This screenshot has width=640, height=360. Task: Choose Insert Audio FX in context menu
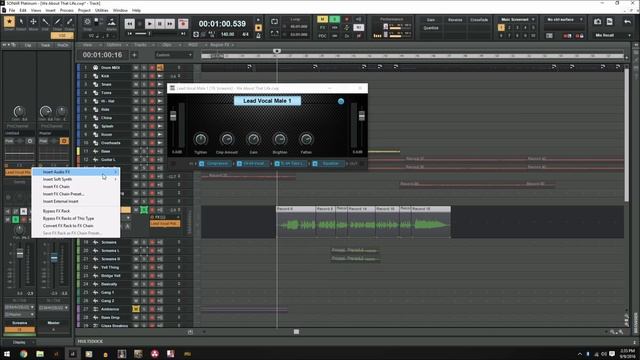pyautogui.click(x=76, y=172)
